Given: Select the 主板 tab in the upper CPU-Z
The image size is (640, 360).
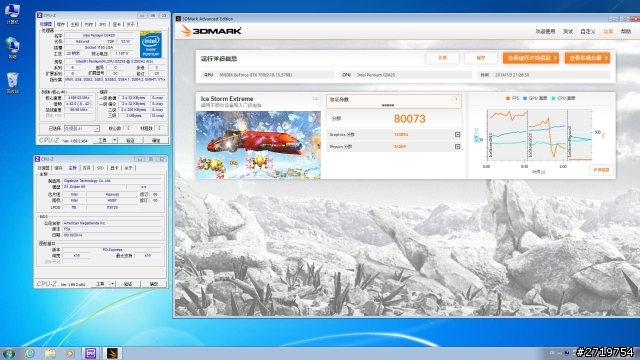Looking at the screenshot, I should [x=75, y=24].
